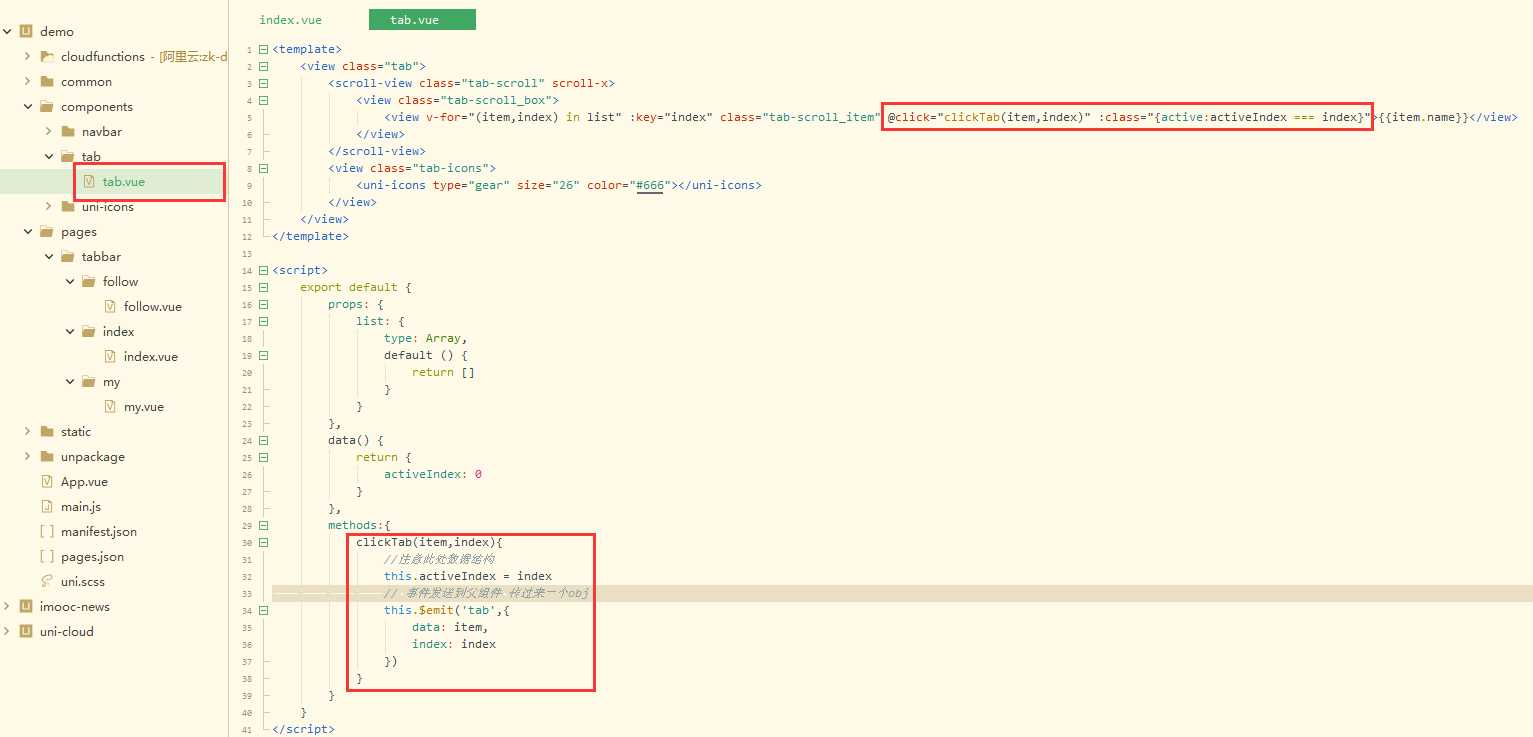Collapse the tabbar folder chevron
Image resolution: width=1533 pixels, height=737 pixels.
pos(48,257)
